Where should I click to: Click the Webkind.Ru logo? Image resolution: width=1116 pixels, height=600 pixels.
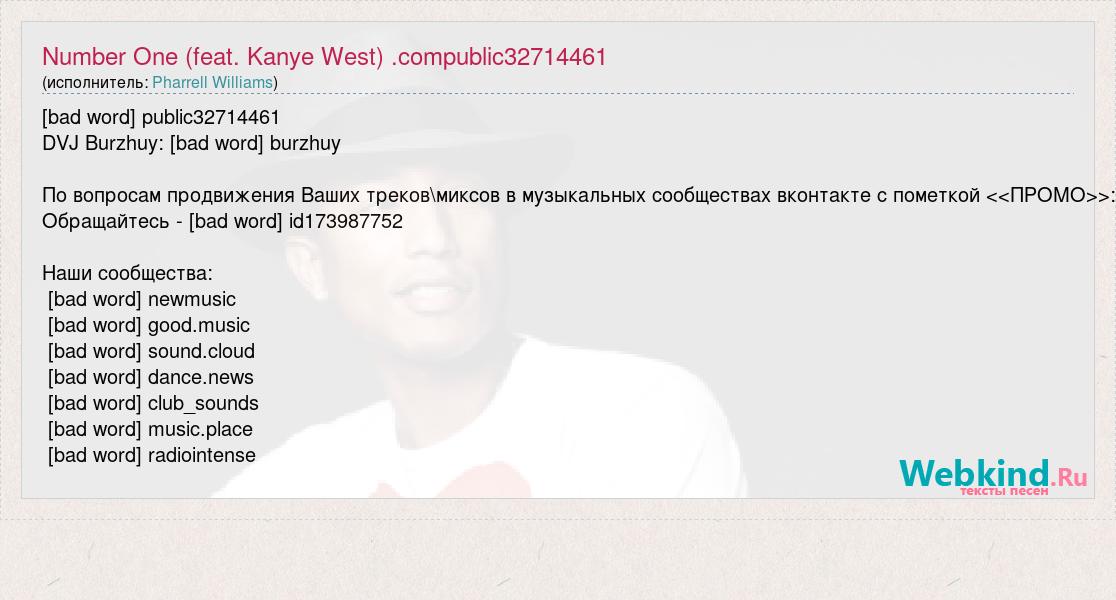pos(993,474)
